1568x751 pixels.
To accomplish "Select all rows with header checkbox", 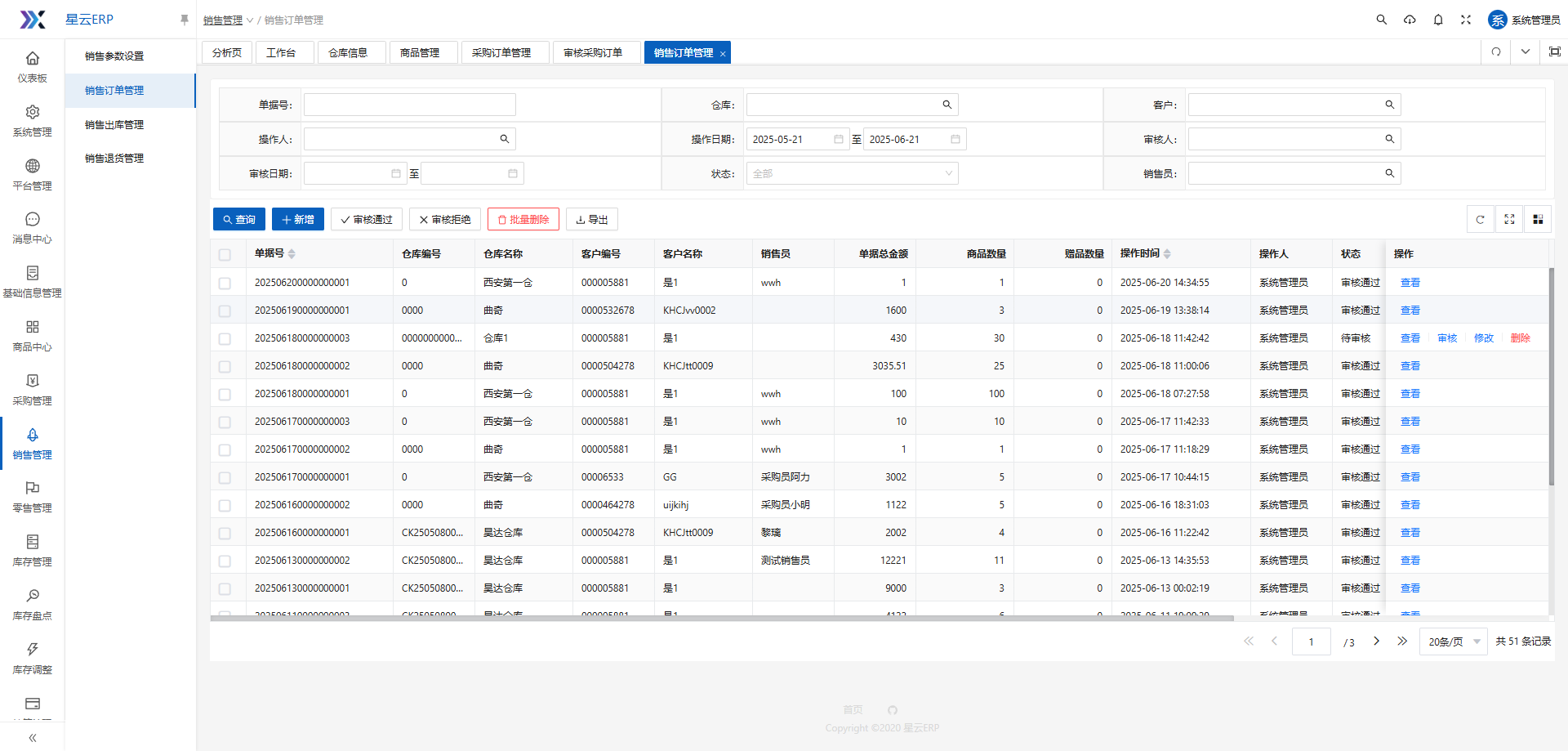I will point(225,255).
